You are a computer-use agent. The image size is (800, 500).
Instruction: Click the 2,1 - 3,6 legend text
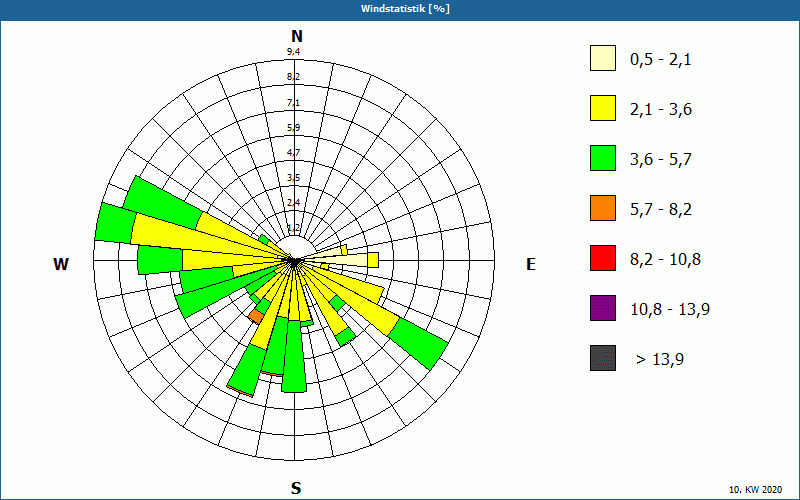[x=661, y=110]
